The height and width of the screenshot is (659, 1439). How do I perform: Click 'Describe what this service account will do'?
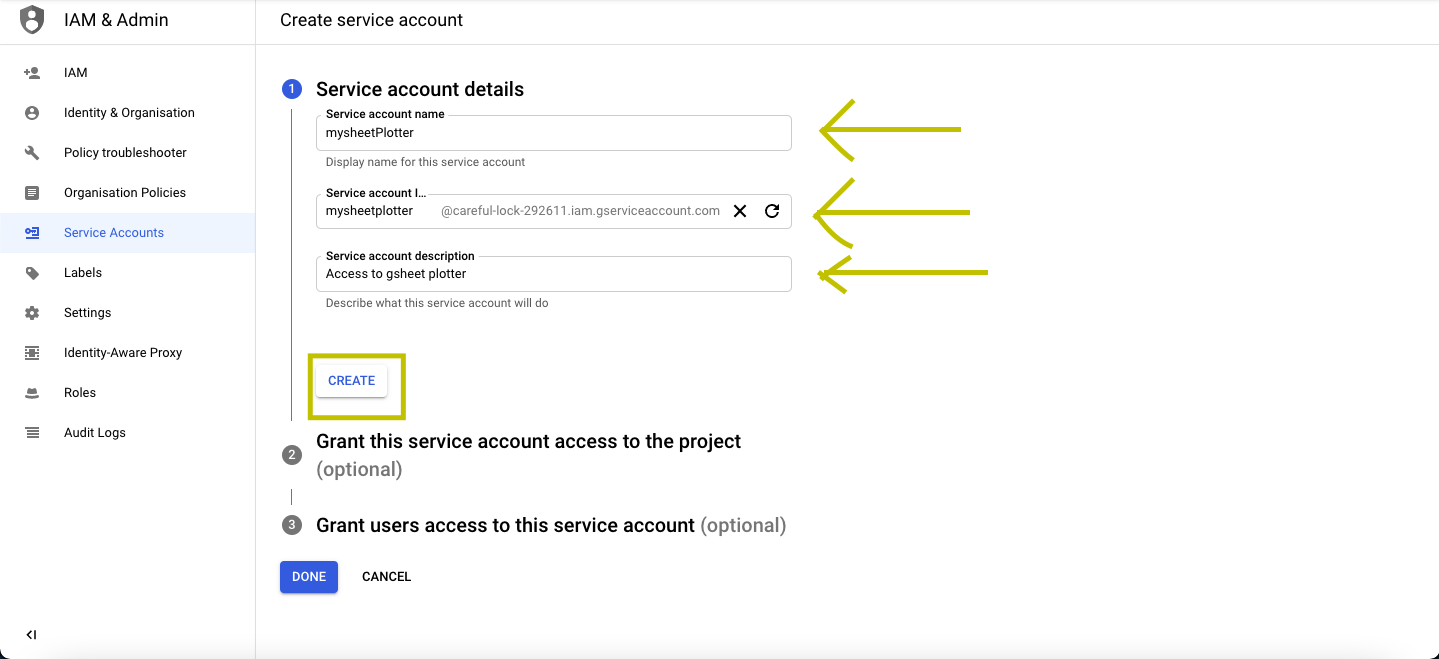point(437,303)
